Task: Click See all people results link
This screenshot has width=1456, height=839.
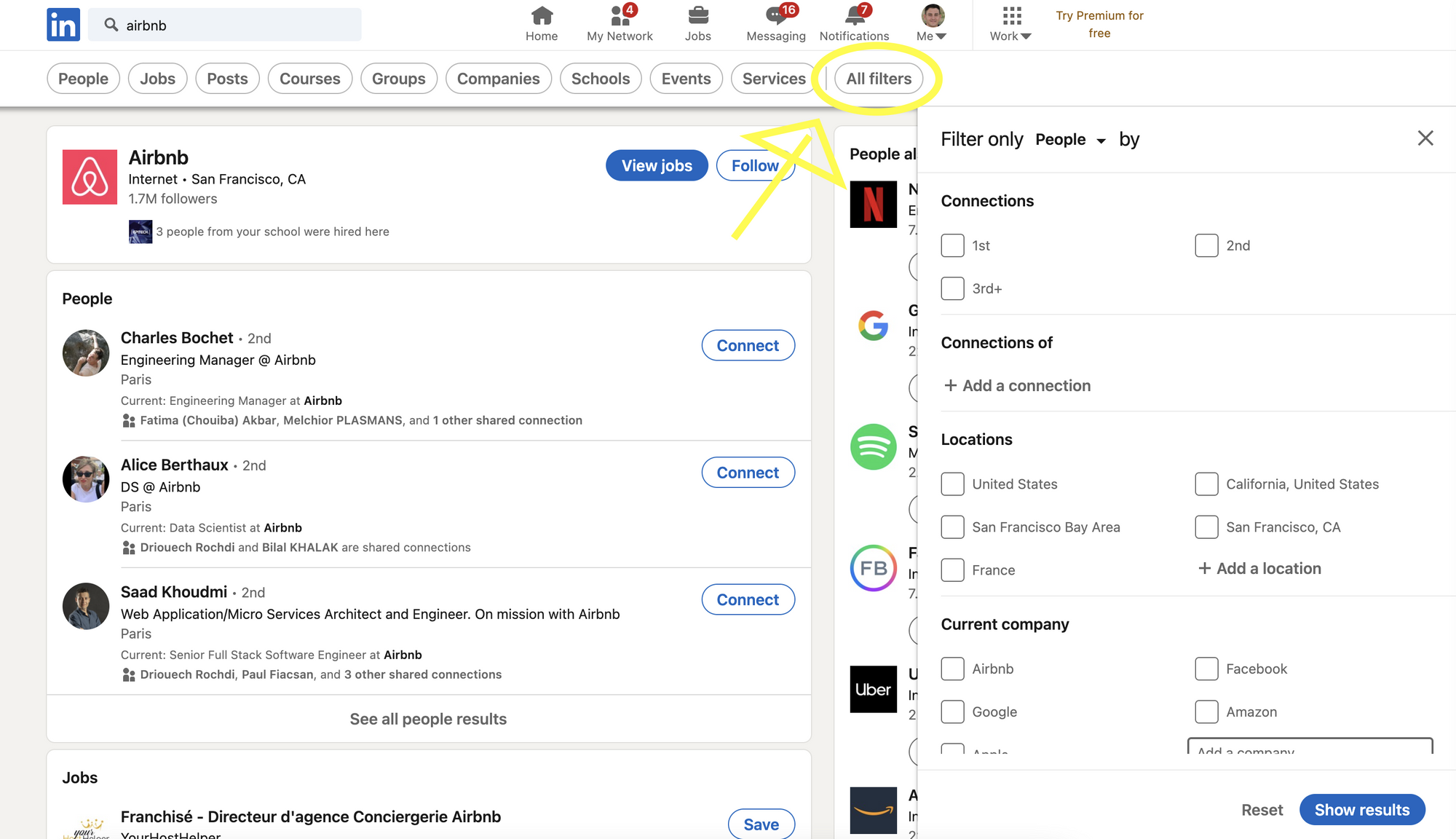Action: tap(428, 719)
